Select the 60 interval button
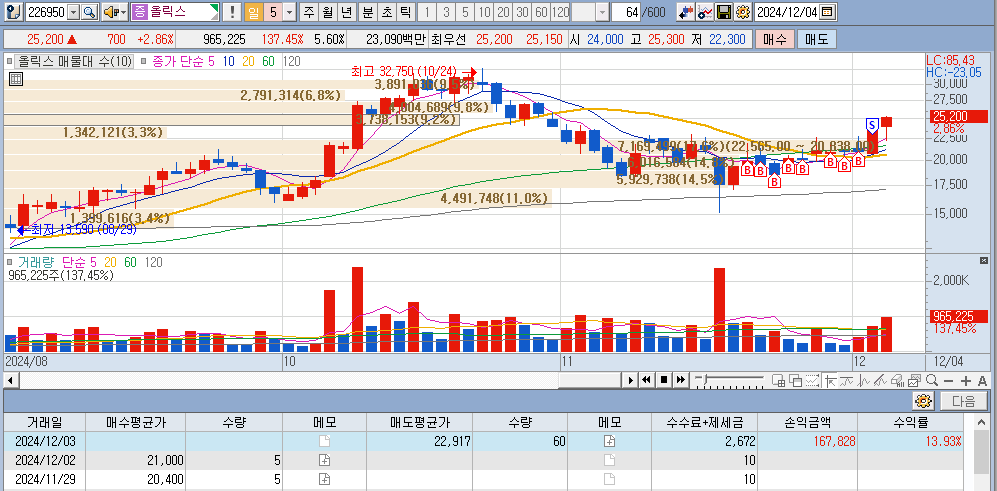This screenshot has height=491, width=997. [x=542, y=11]
